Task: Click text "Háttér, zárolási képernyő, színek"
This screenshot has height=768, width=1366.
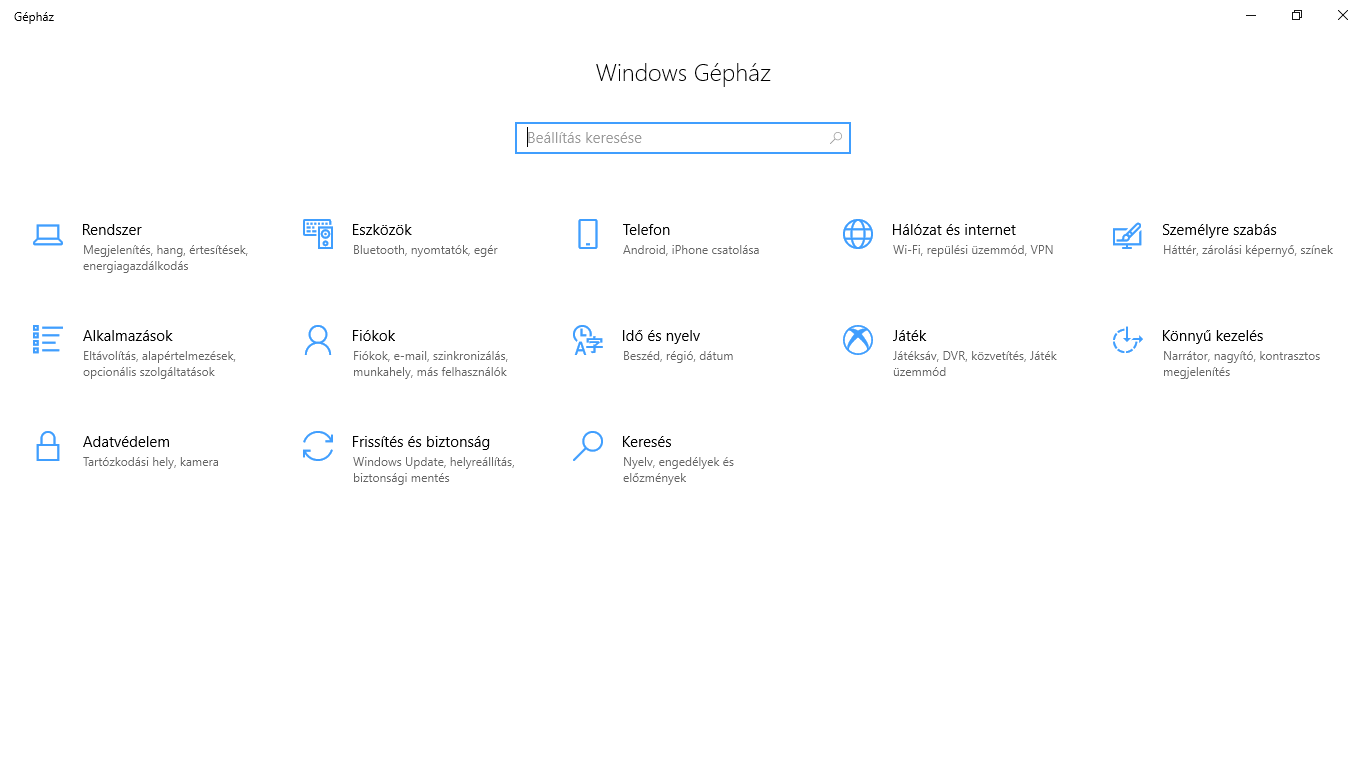Action: click(1248, 250)
